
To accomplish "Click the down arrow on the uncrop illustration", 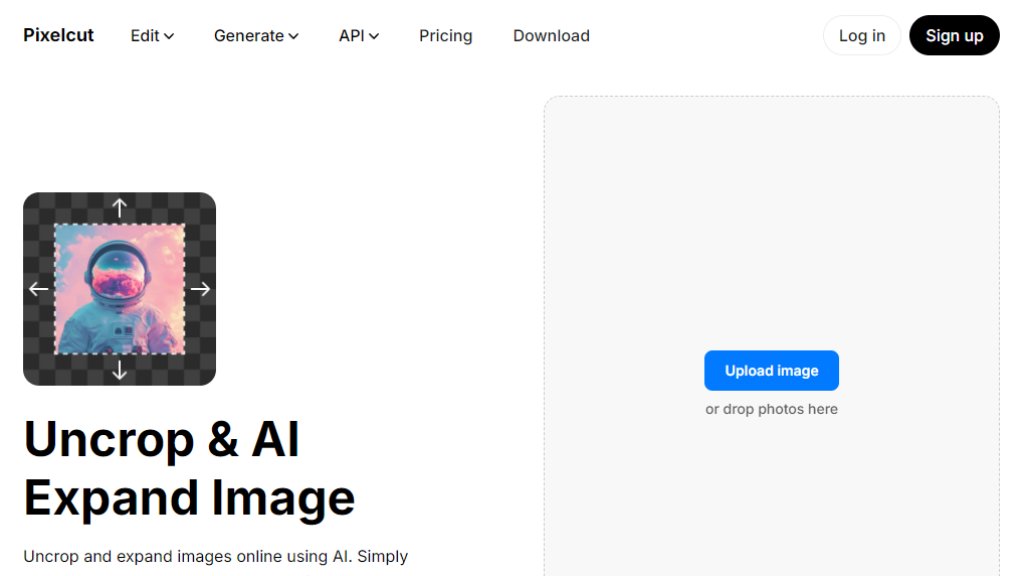I will [x=119, y=370].
